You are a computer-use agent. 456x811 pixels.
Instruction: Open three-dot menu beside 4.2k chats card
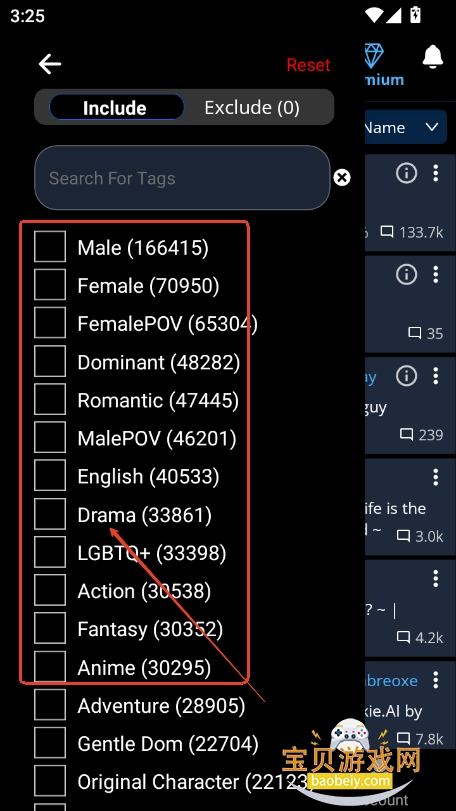pos(436,578)
